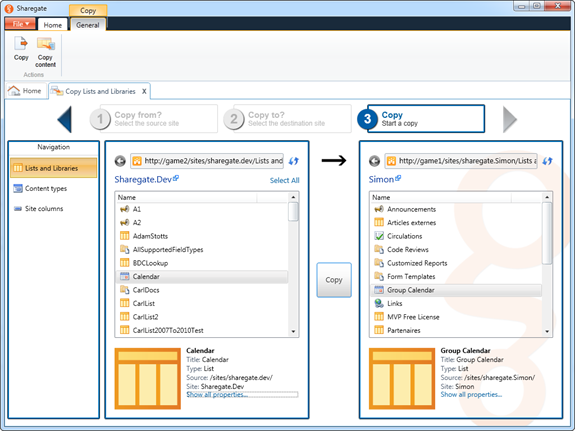Select the Form Templates library
Image resolution: width=575 pixels, height=431 pixels.
point(456,277)
